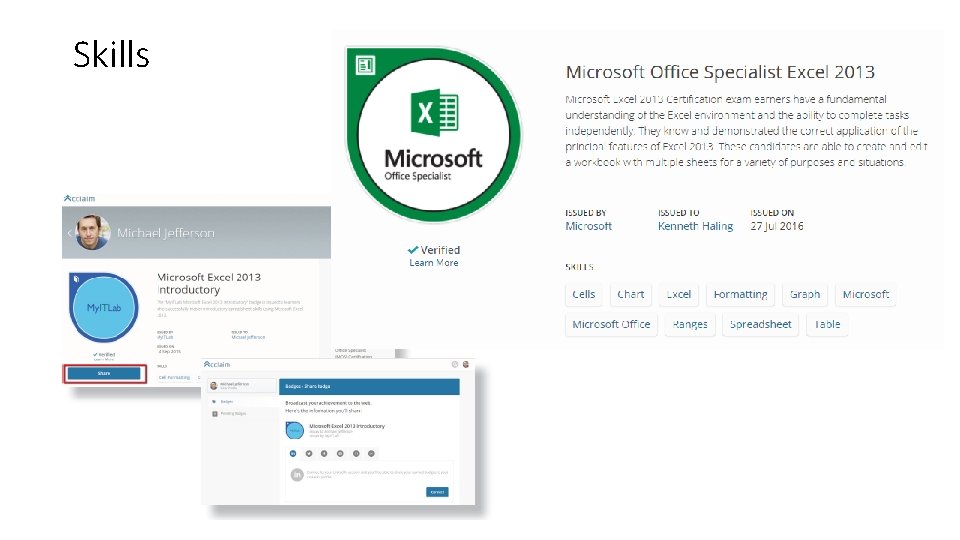Click the Verified checkmark below the green badge
Screen dimensions: 960x540
(x=413, y=250)
